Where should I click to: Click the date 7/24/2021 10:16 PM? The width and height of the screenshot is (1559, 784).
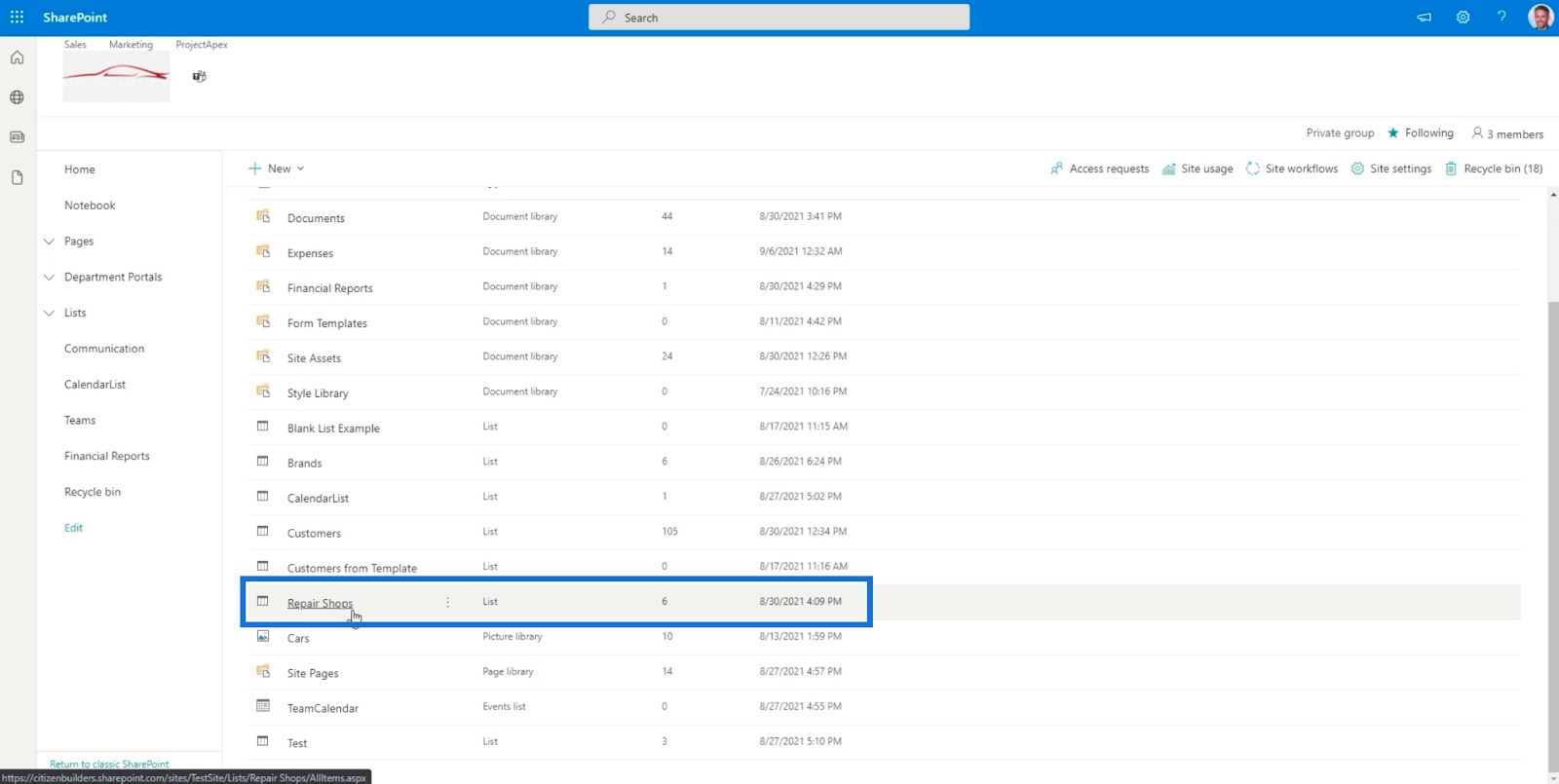click(x=803, y=392)
